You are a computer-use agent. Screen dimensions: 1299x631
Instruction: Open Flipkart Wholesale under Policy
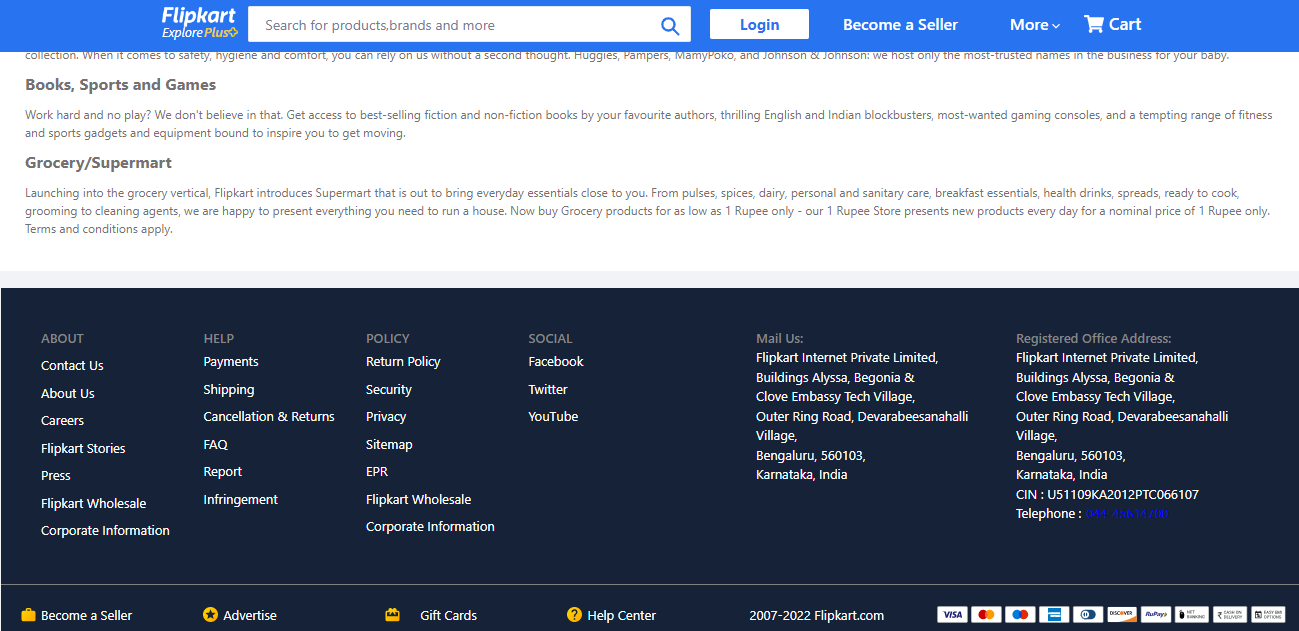tap(418, 500)
